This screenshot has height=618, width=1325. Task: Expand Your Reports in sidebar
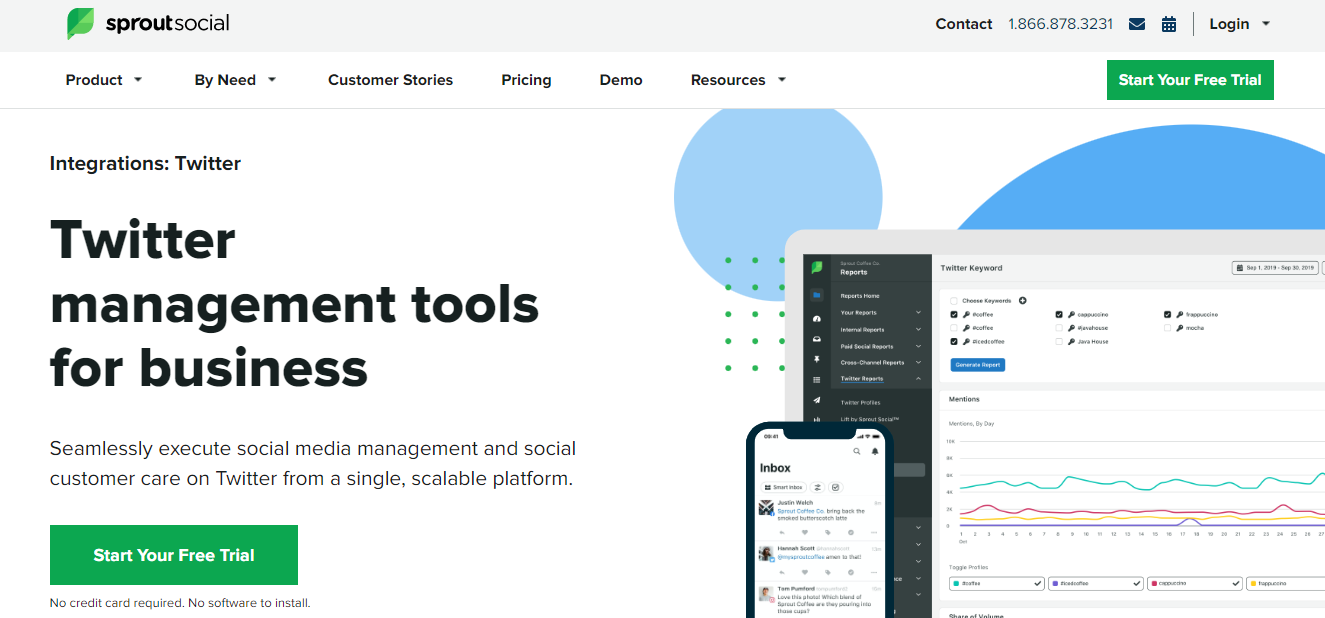tap(881, 313)
